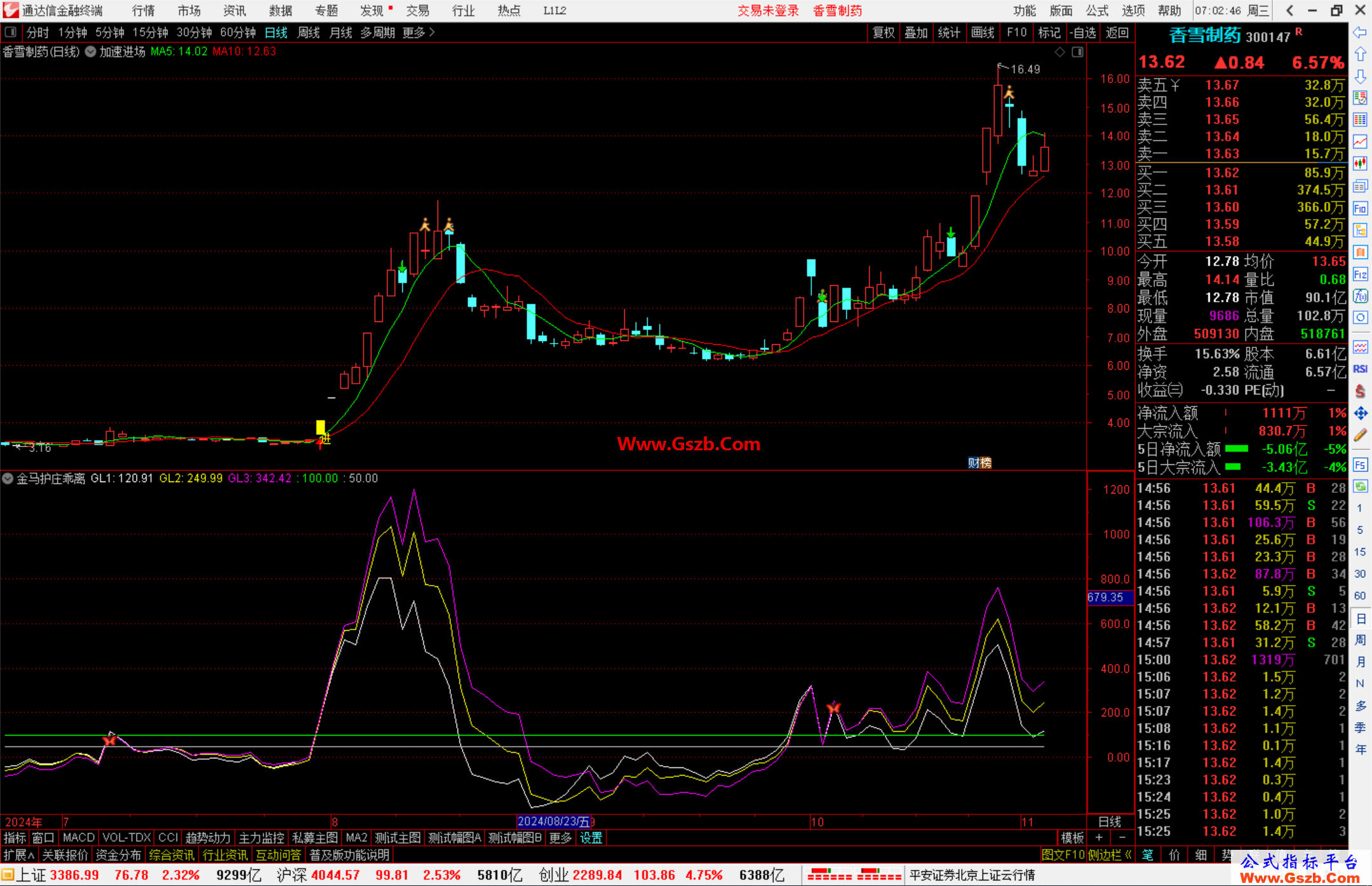Click the circle icon in right sidebar
This screenshot has height=886, width=1372.
(x=1360, y=318)
